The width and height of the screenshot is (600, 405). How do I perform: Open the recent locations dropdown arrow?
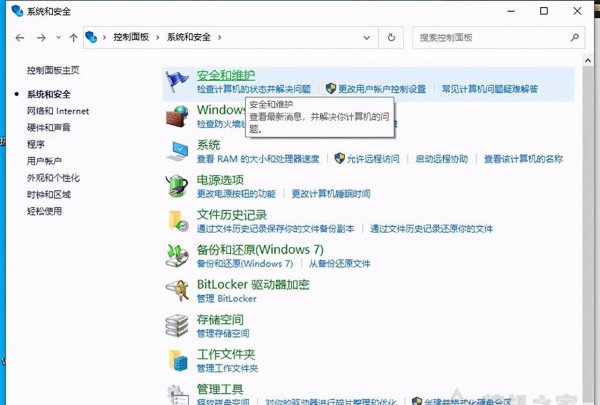(x=58, y=38)
